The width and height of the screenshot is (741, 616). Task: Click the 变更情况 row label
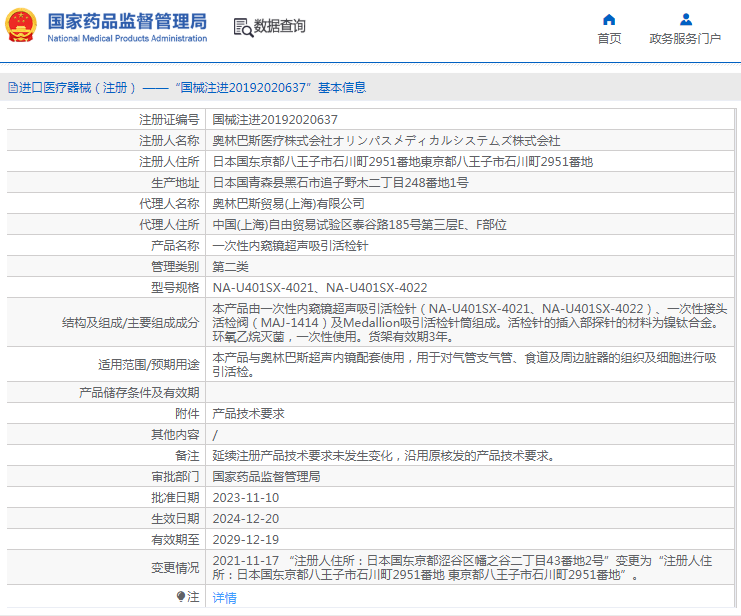[x=175, y=567]
